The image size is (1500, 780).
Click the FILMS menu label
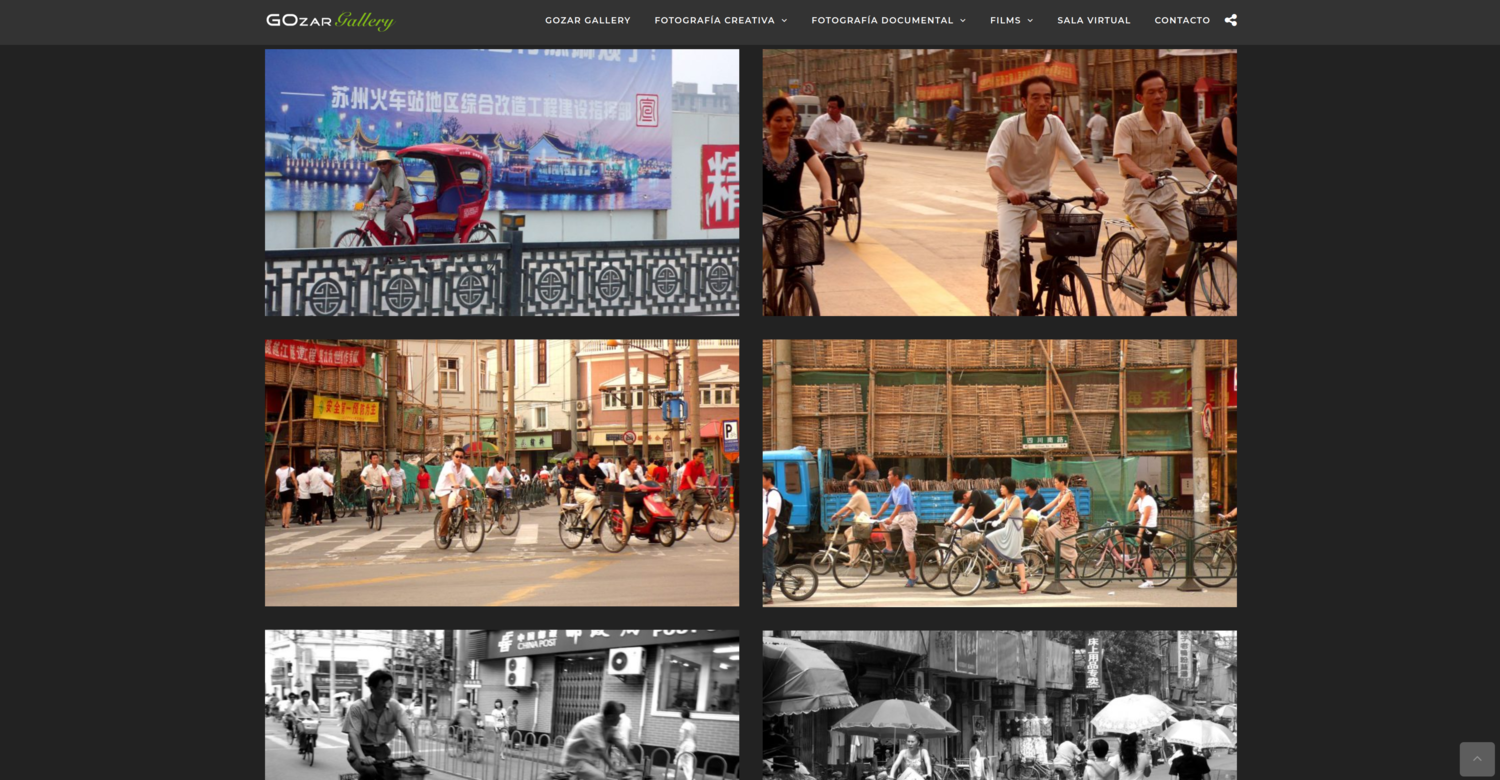[x=1005, y=20]
